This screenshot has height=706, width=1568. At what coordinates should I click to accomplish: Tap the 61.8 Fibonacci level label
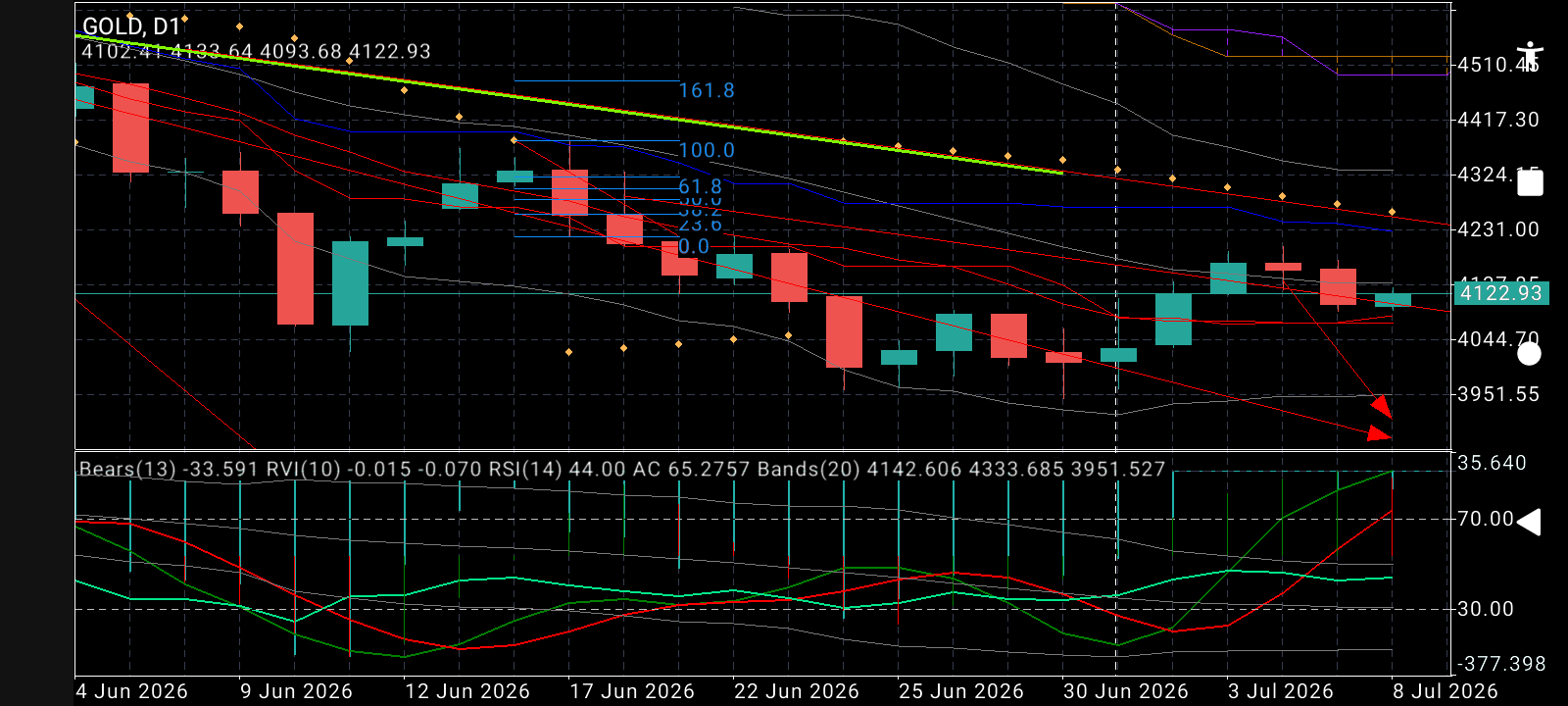coord(700,186)
